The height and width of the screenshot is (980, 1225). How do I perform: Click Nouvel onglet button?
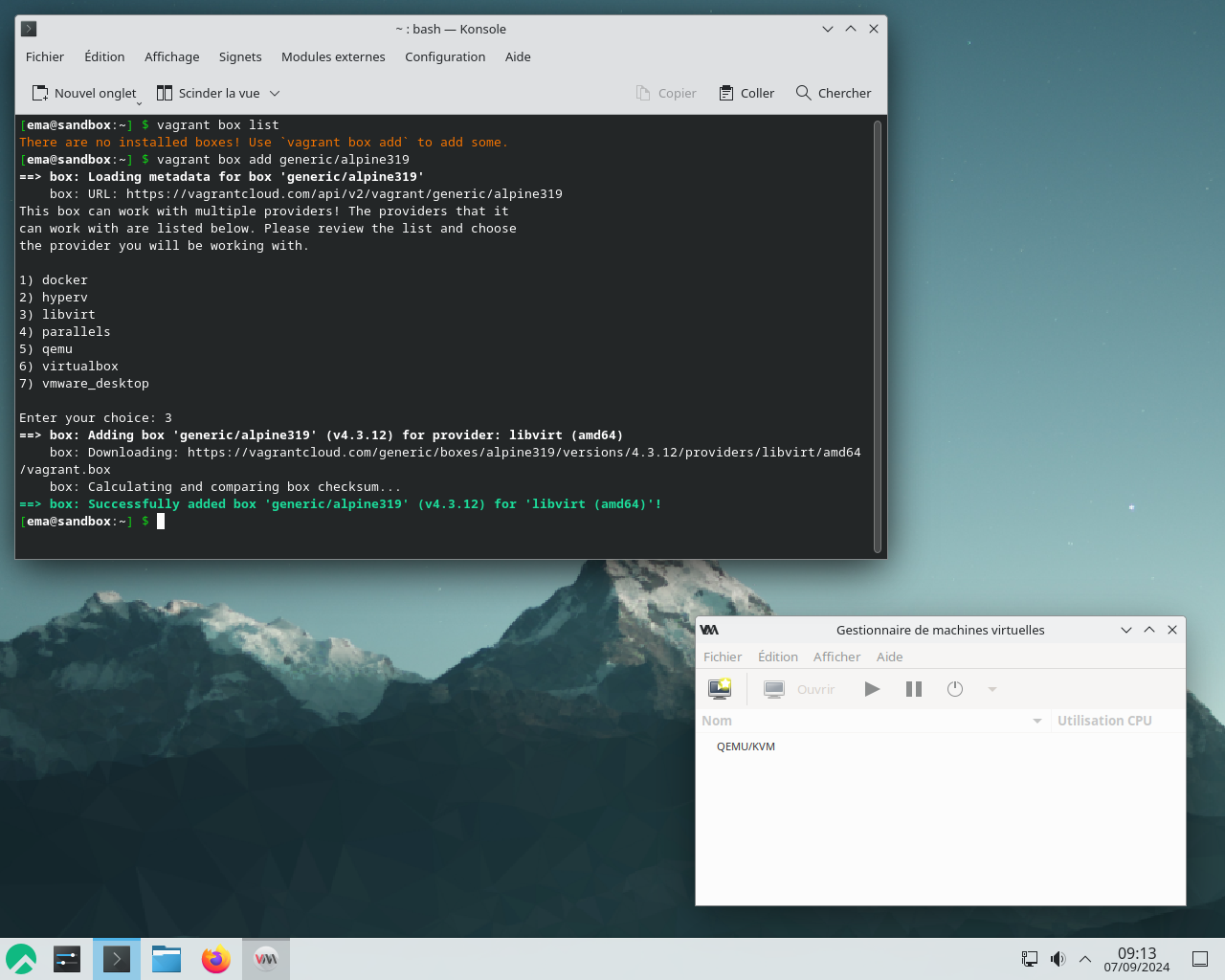(85, 93)
